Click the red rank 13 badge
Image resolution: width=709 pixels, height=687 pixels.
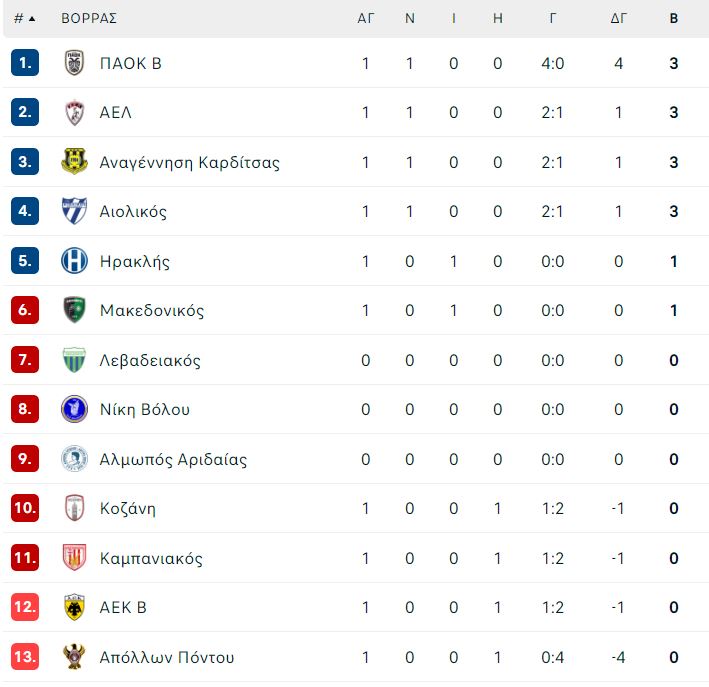[x=25, y=656]
